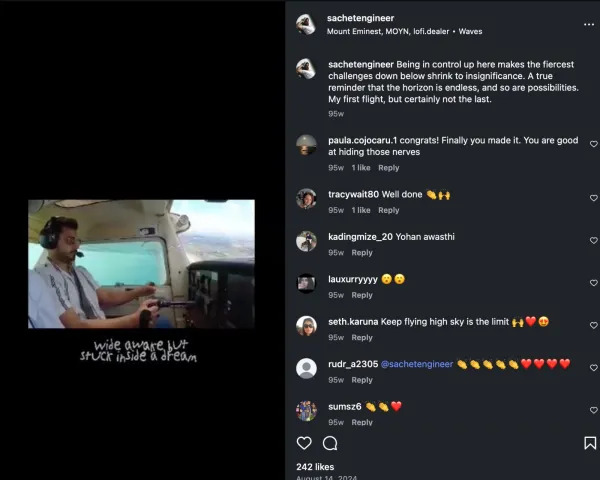Reply to kadingmize_20's comment

click(362, 253)
